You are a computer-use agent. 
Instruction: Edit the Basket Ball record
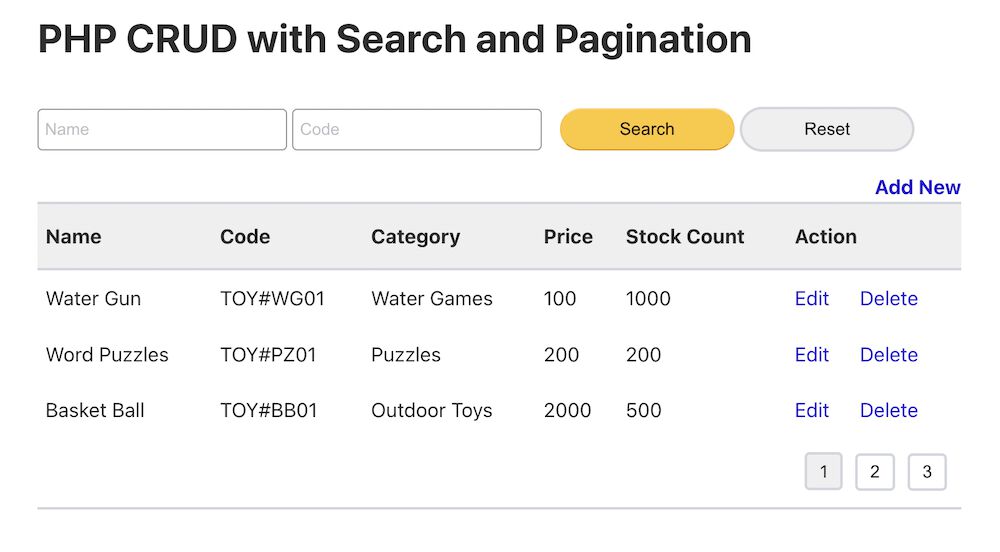tap(811, 411)
